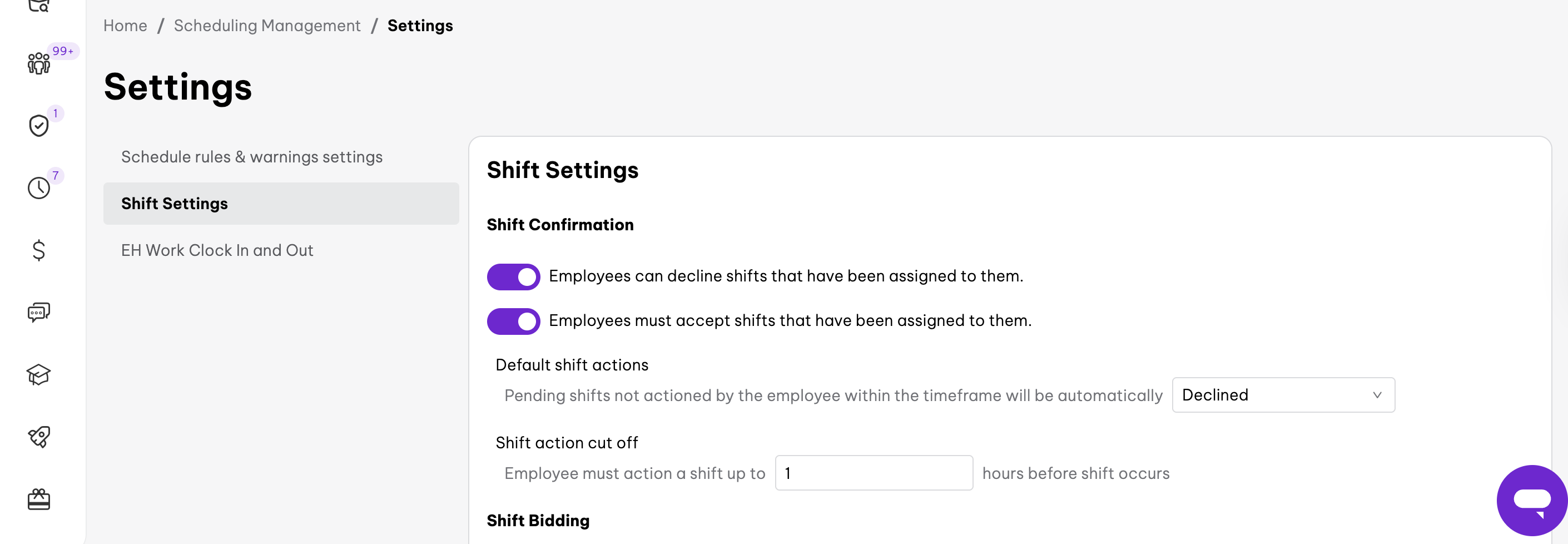Select Schedule rules & warnings settings tab
Viewport: 1568px width, 544px height.
(x=251, y=156)
